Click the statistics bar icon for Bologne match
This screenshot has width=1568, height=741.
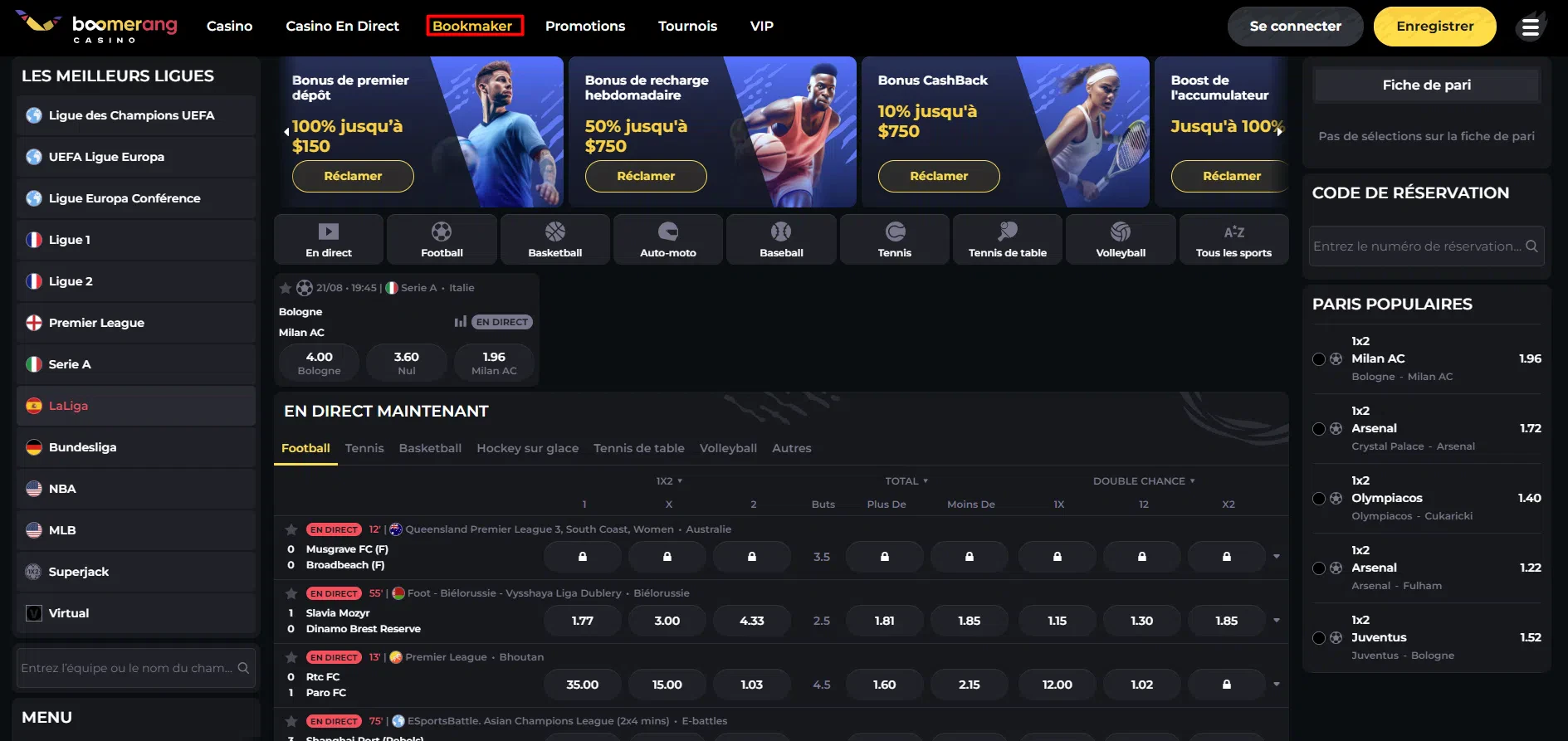[x=460, y=322]
